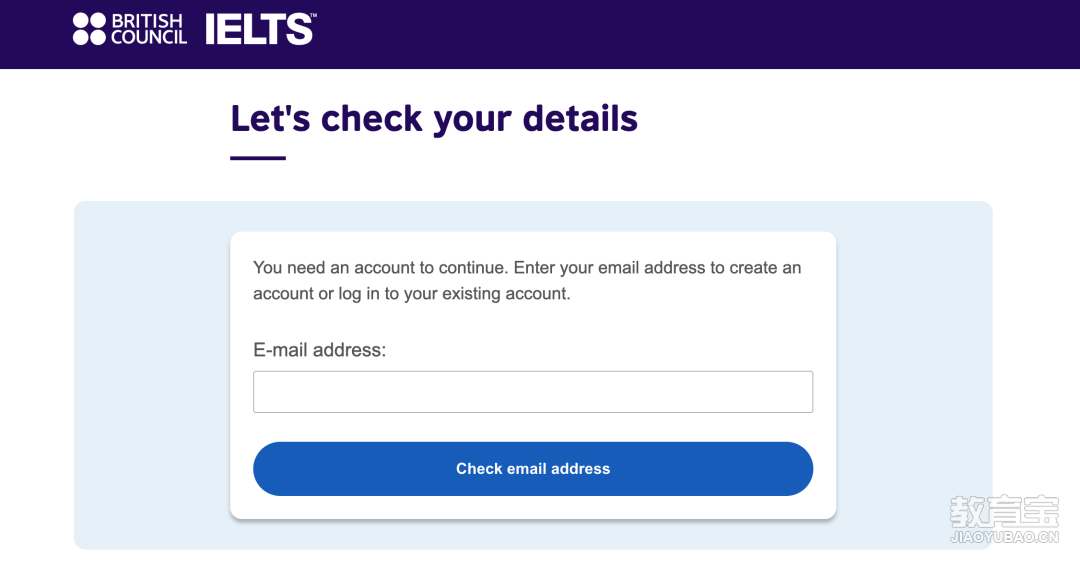Click the short underline bar below heading
1080x566 pixels.
point(258,158)
